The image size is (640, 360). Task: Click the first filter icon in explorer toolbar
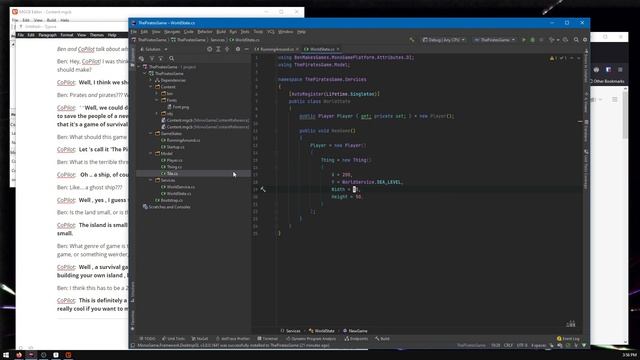pyautogui.click(x=152, y=59)
